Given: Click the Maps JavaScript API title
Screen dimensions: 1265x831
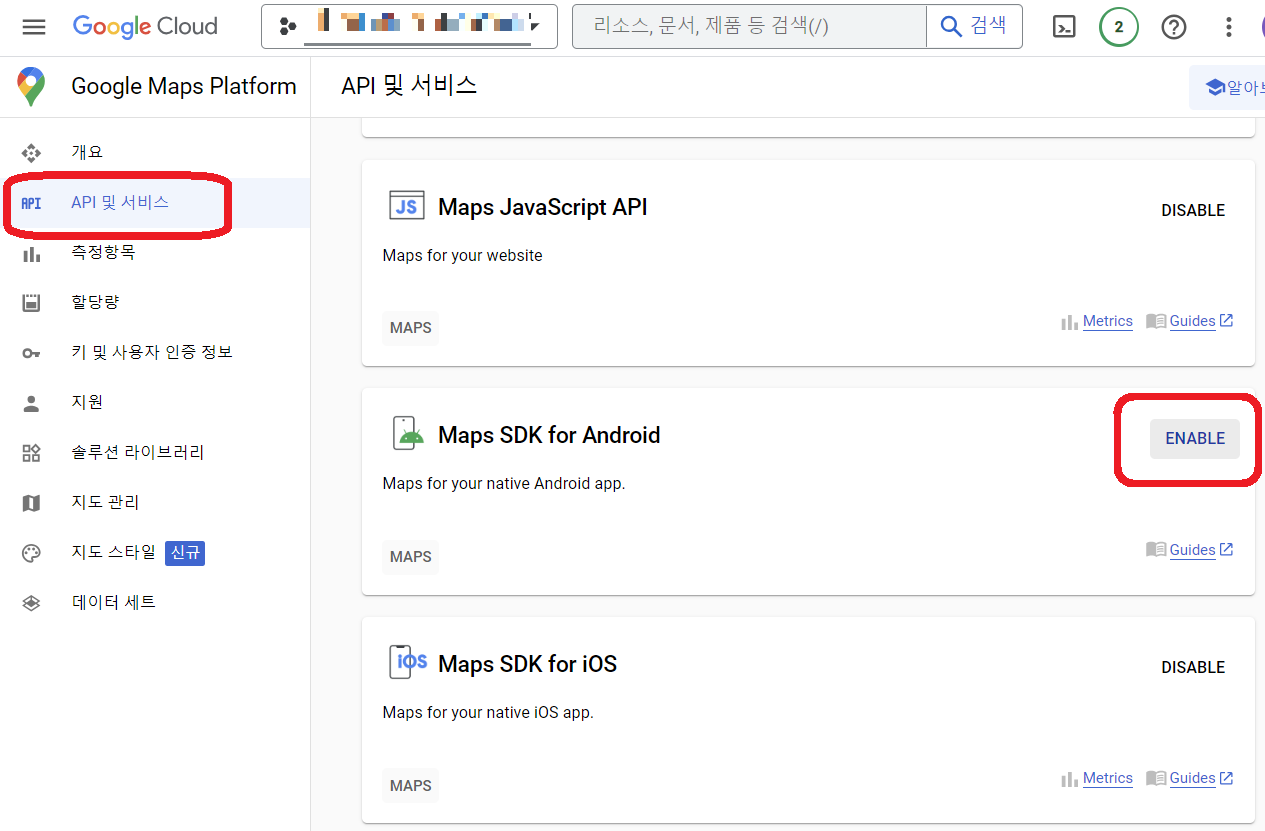Looking at the screenshot, I should click(543, 207).
